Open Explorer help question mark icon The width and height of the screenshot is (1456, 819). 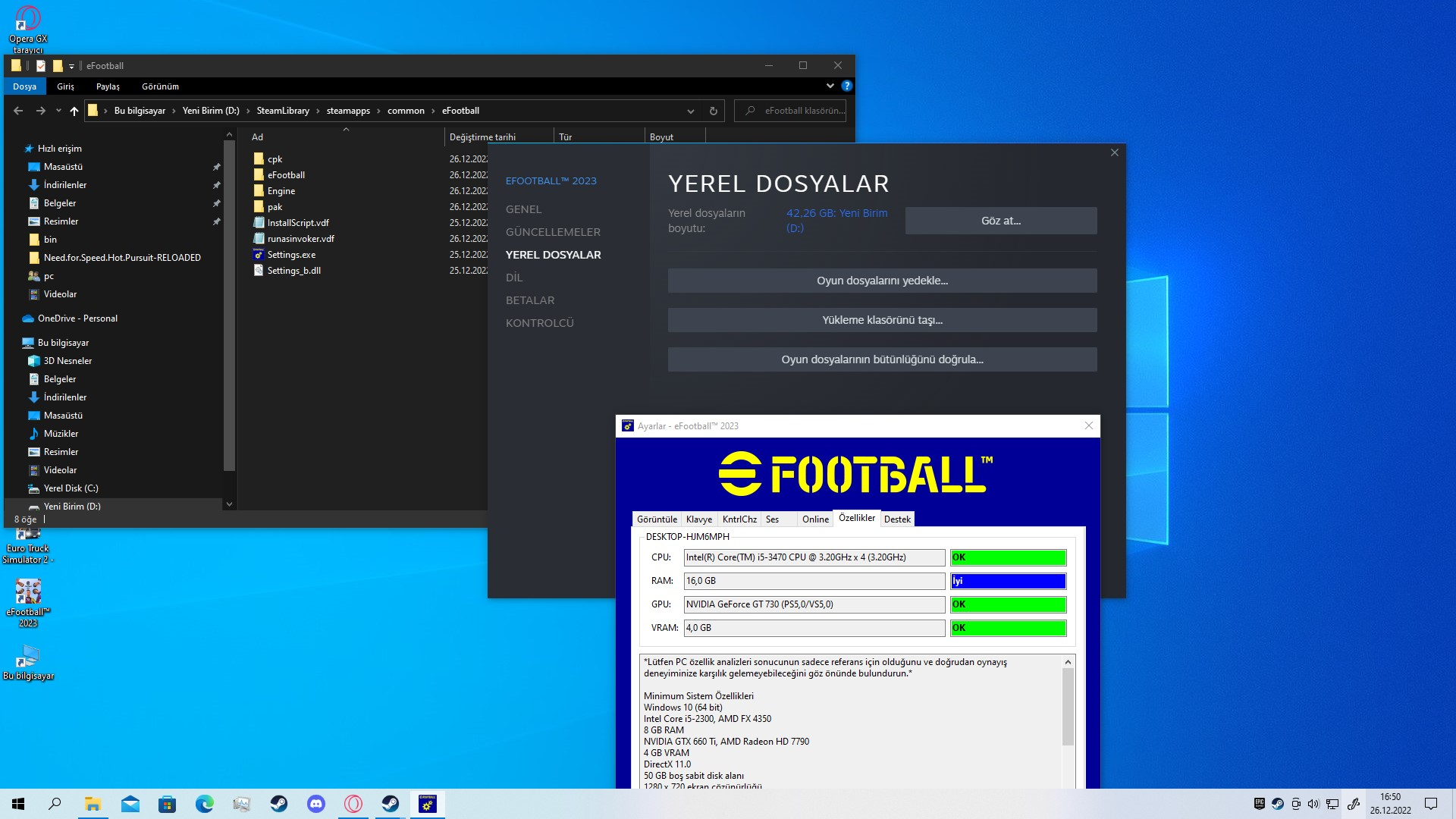846,86
